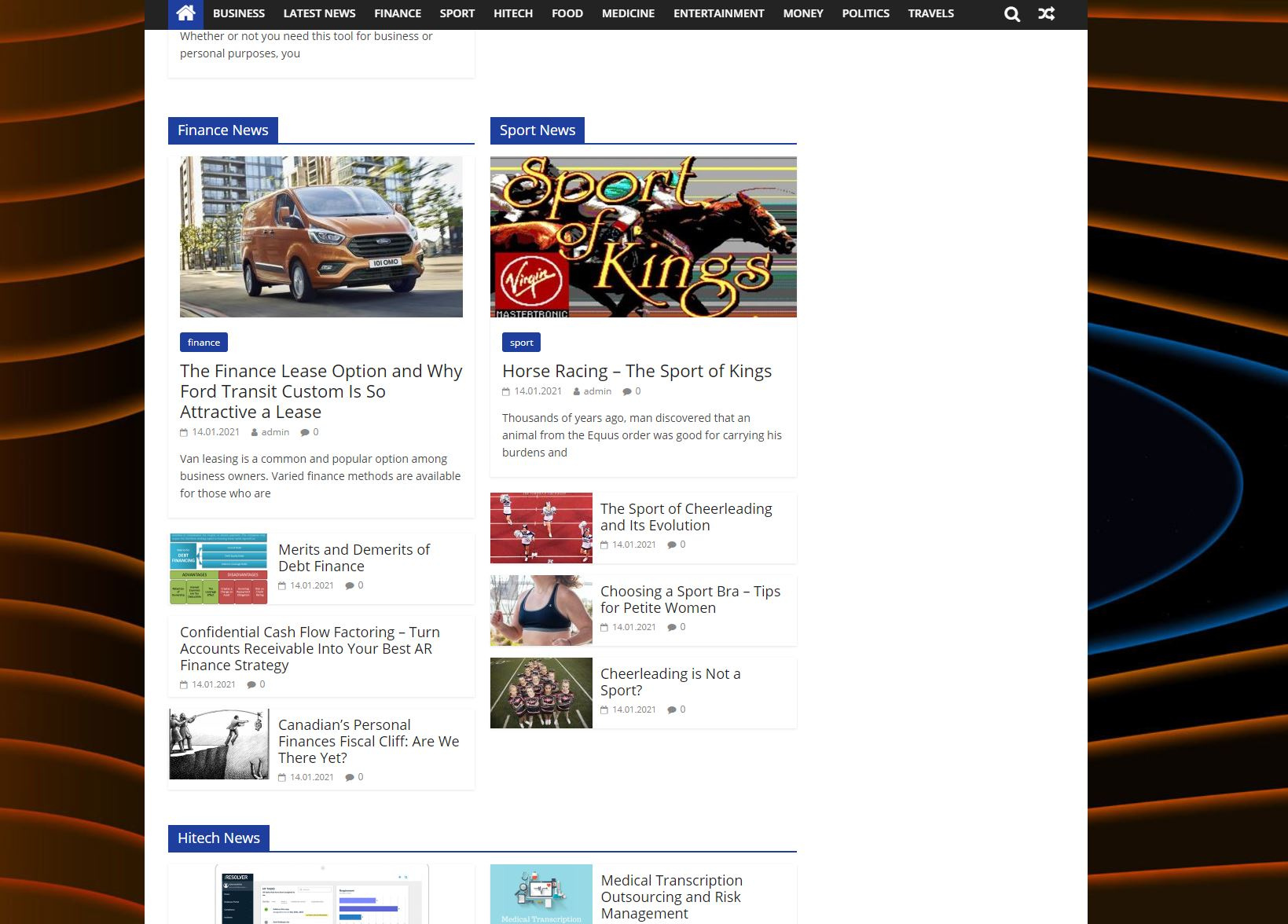The image size is (1288, 924).
Task: Open the search magnifier icon
Action: [1012, 14]
